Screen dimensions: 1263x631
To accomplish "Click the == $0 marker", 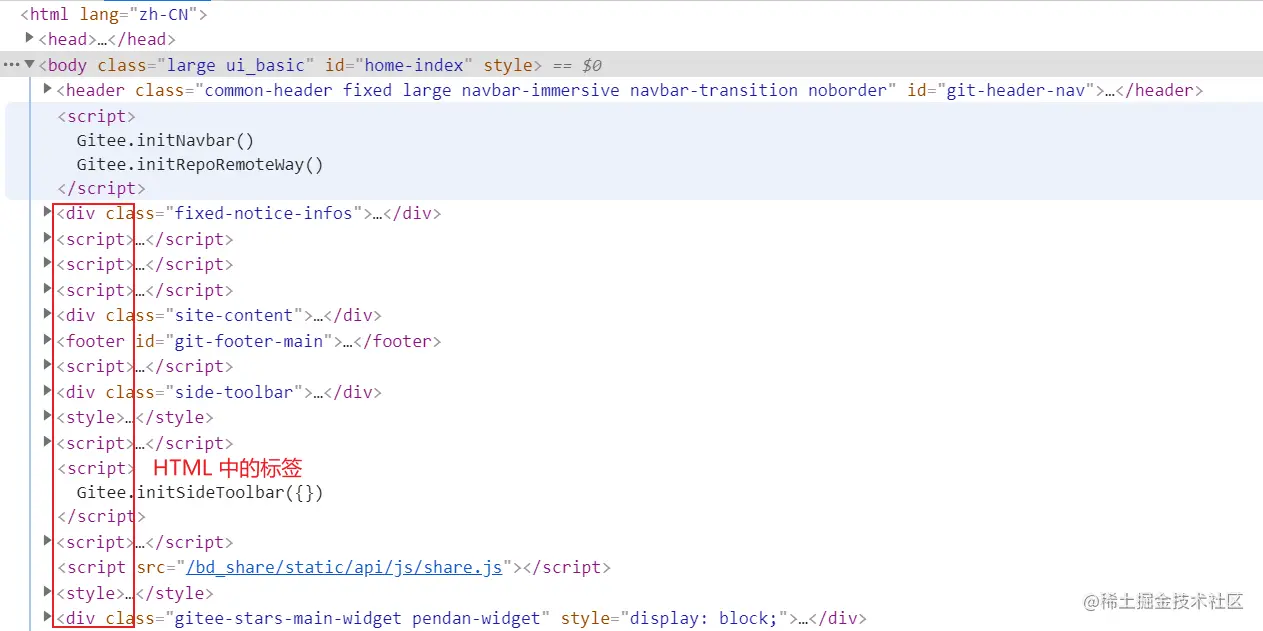I will pos(577,65).
